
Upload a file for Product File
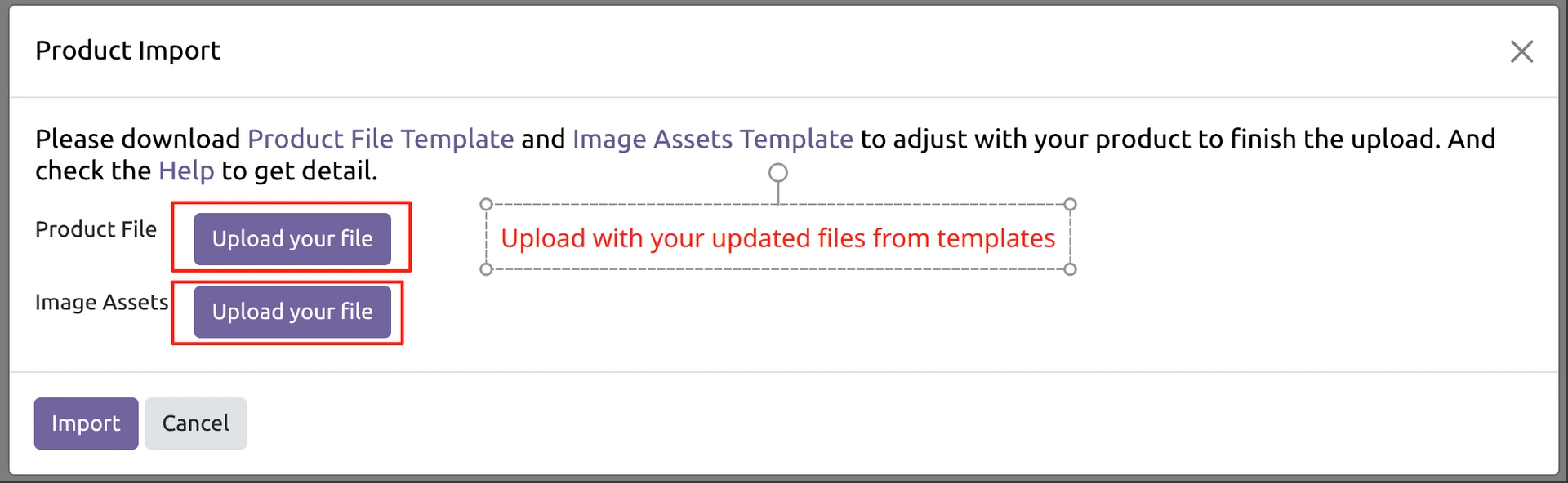coord(292,239)
